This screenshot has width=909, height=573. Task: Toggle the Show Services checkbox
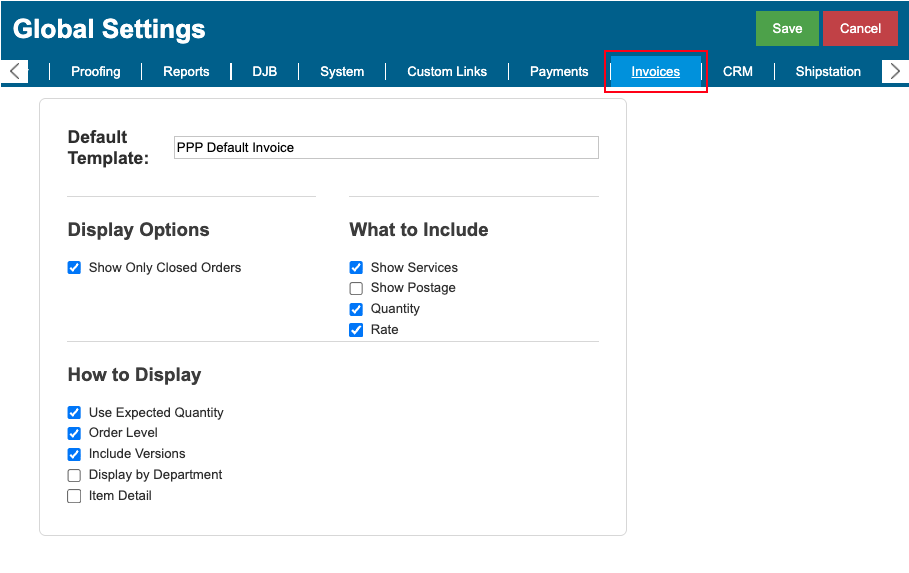(356, 267)
